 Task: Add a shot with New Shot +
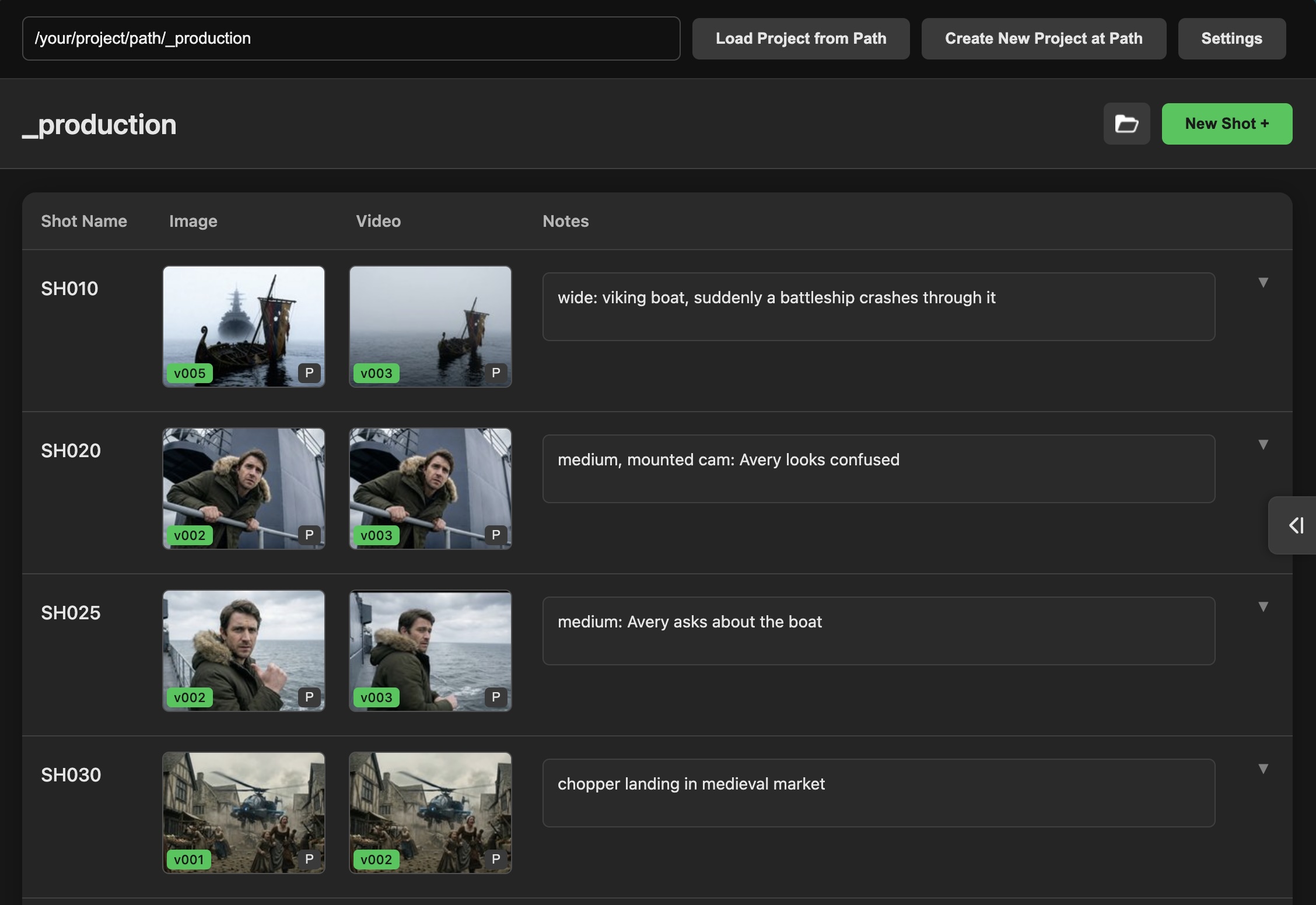click(1227, 124)
